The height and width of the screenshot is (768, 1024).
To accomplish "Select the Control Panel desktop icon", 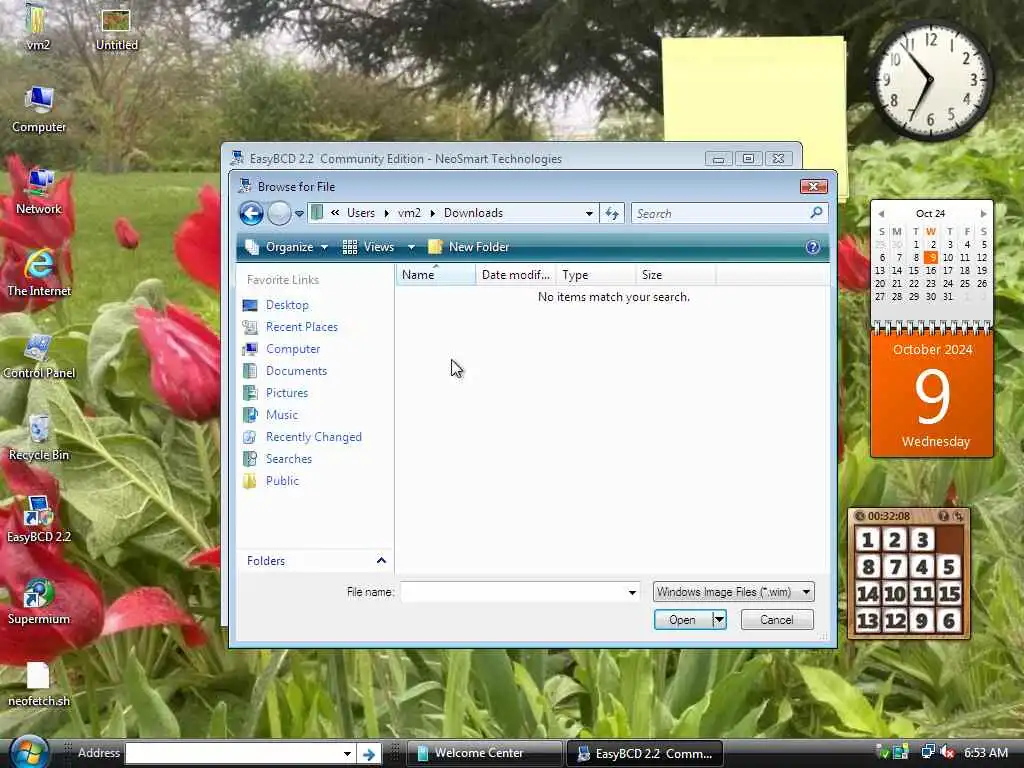I will (39, 356).
